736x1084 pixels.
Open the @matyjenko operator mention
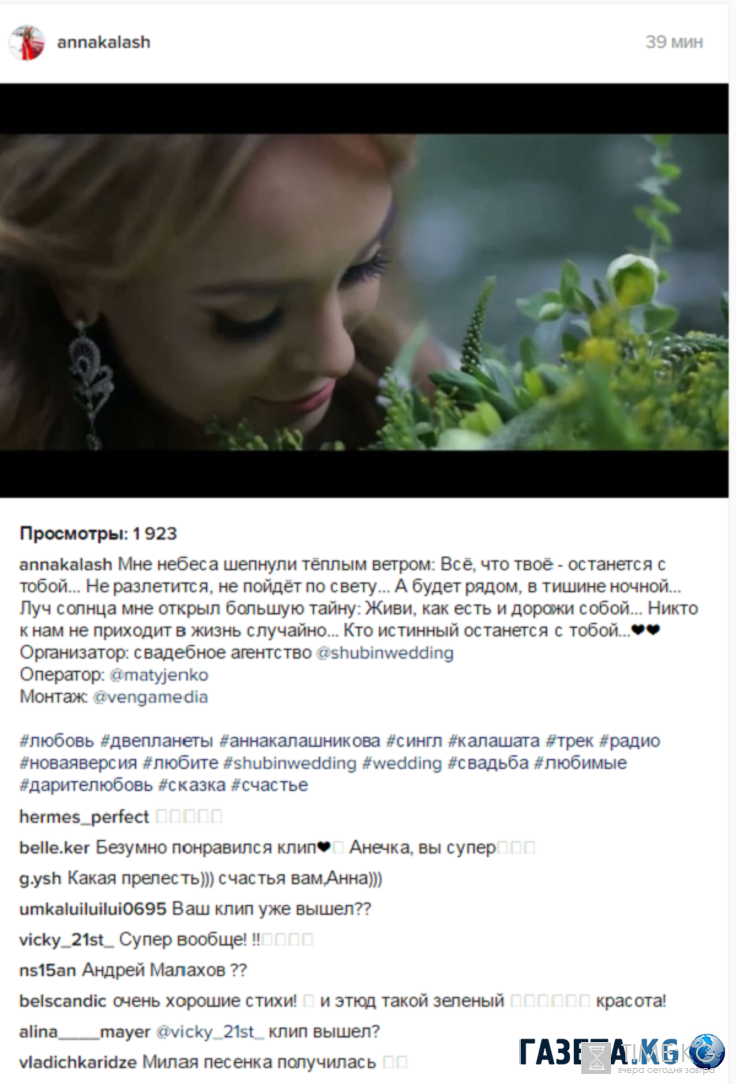(x=158, y=675)
